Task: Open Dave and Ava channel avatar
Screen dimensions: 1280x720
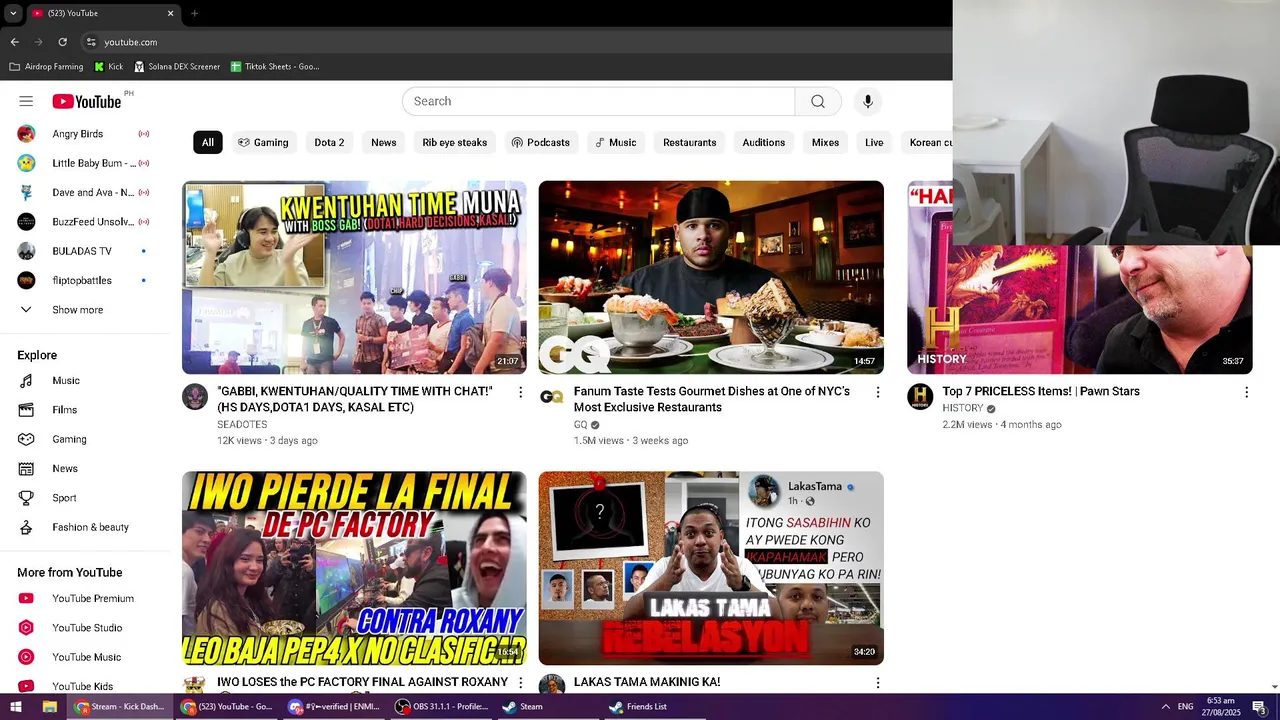Action: point(27,192)
